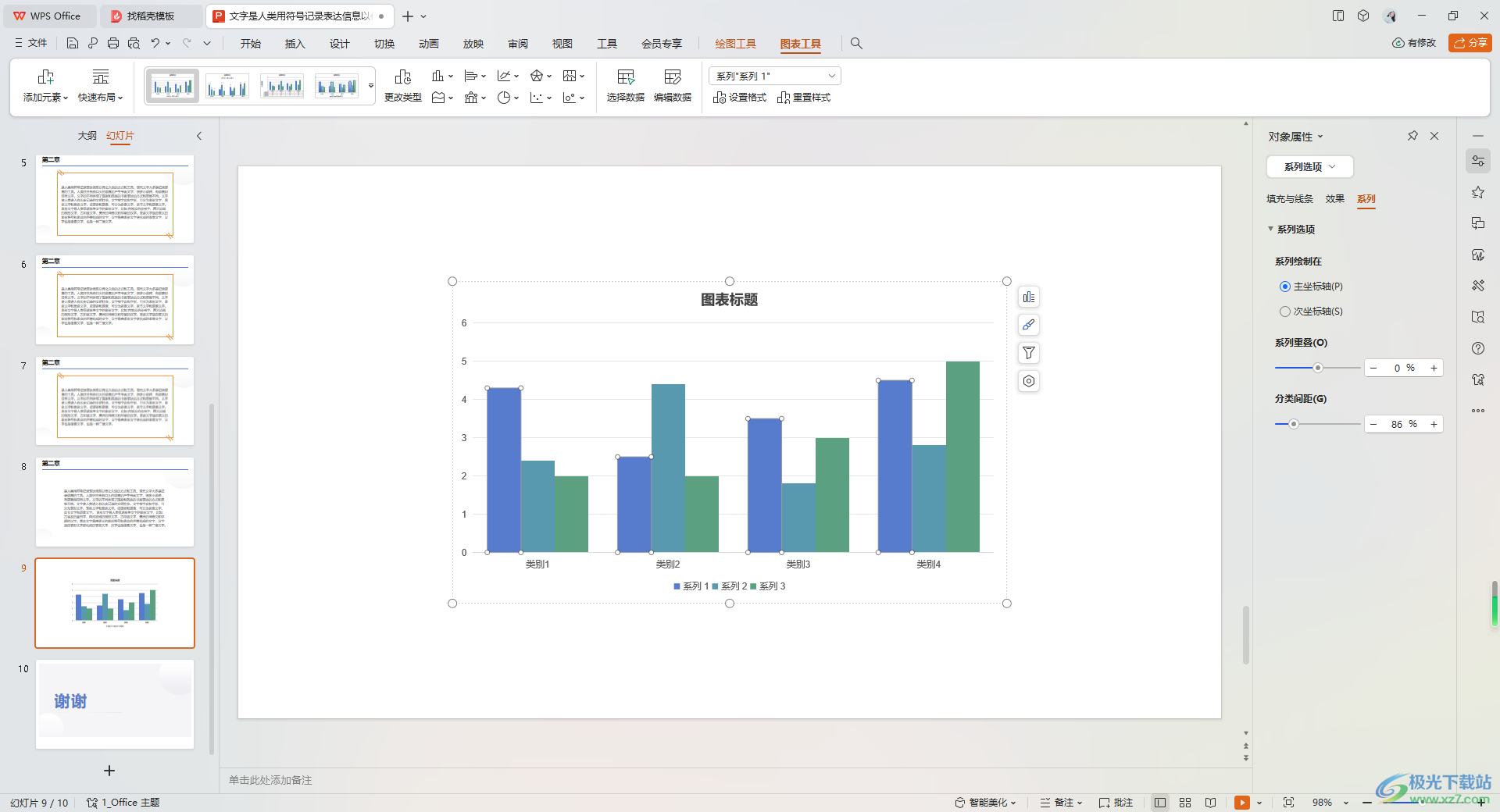
Task: Click Format Selection (设置格式)
Action: [740, 98]
